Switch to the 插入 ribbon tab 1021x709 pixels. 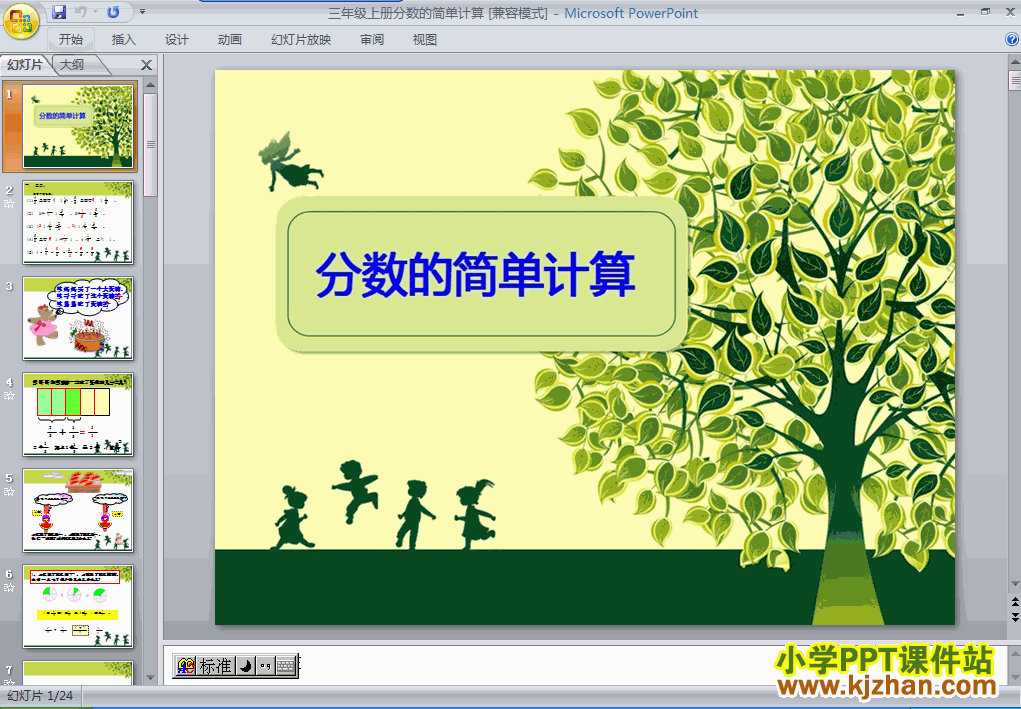(123, 40)
